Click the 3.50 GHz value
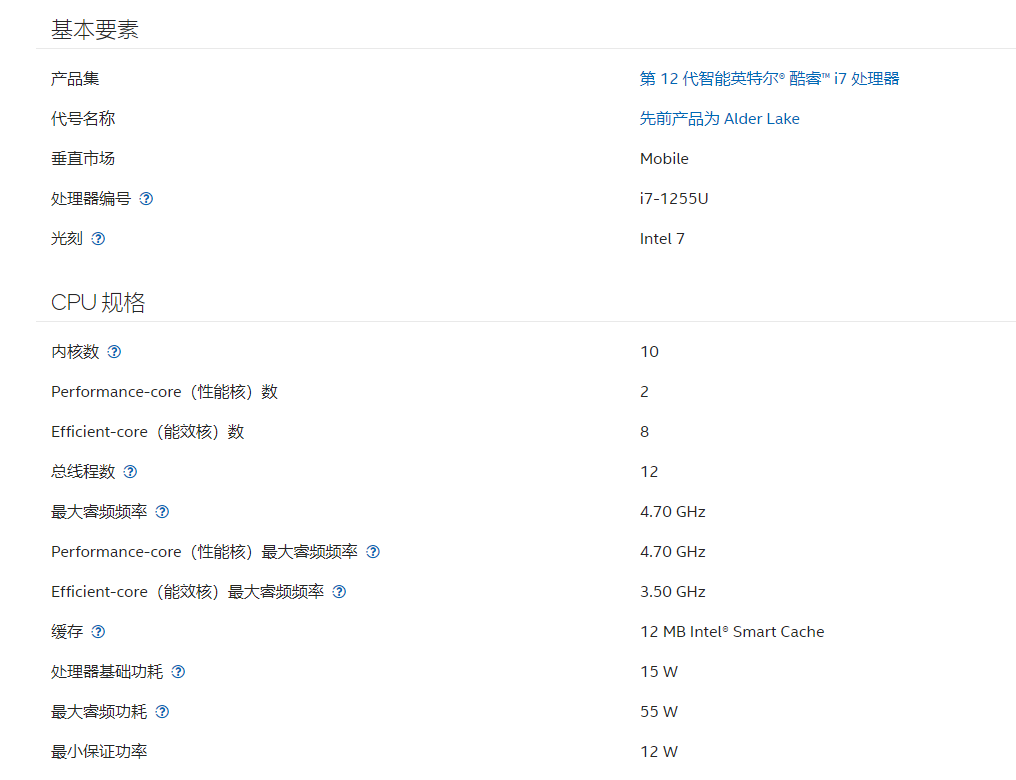The width and height of the screenshot is (1016, 780). click(x=673, y=591)
